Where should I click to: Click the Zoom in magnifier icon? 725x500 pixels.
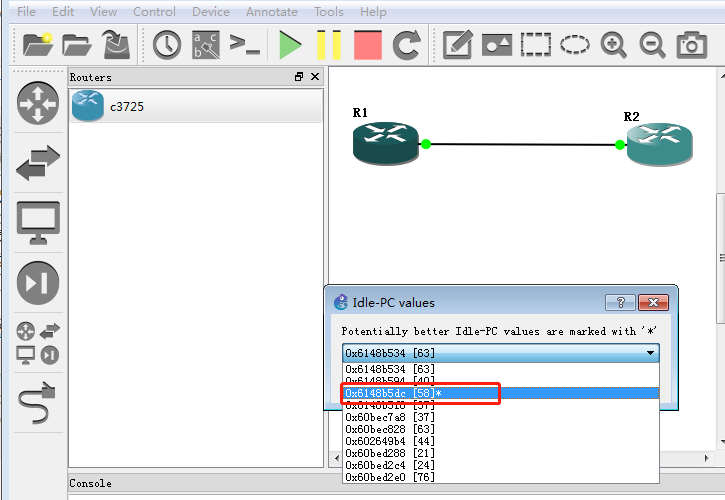pos(614,45)
